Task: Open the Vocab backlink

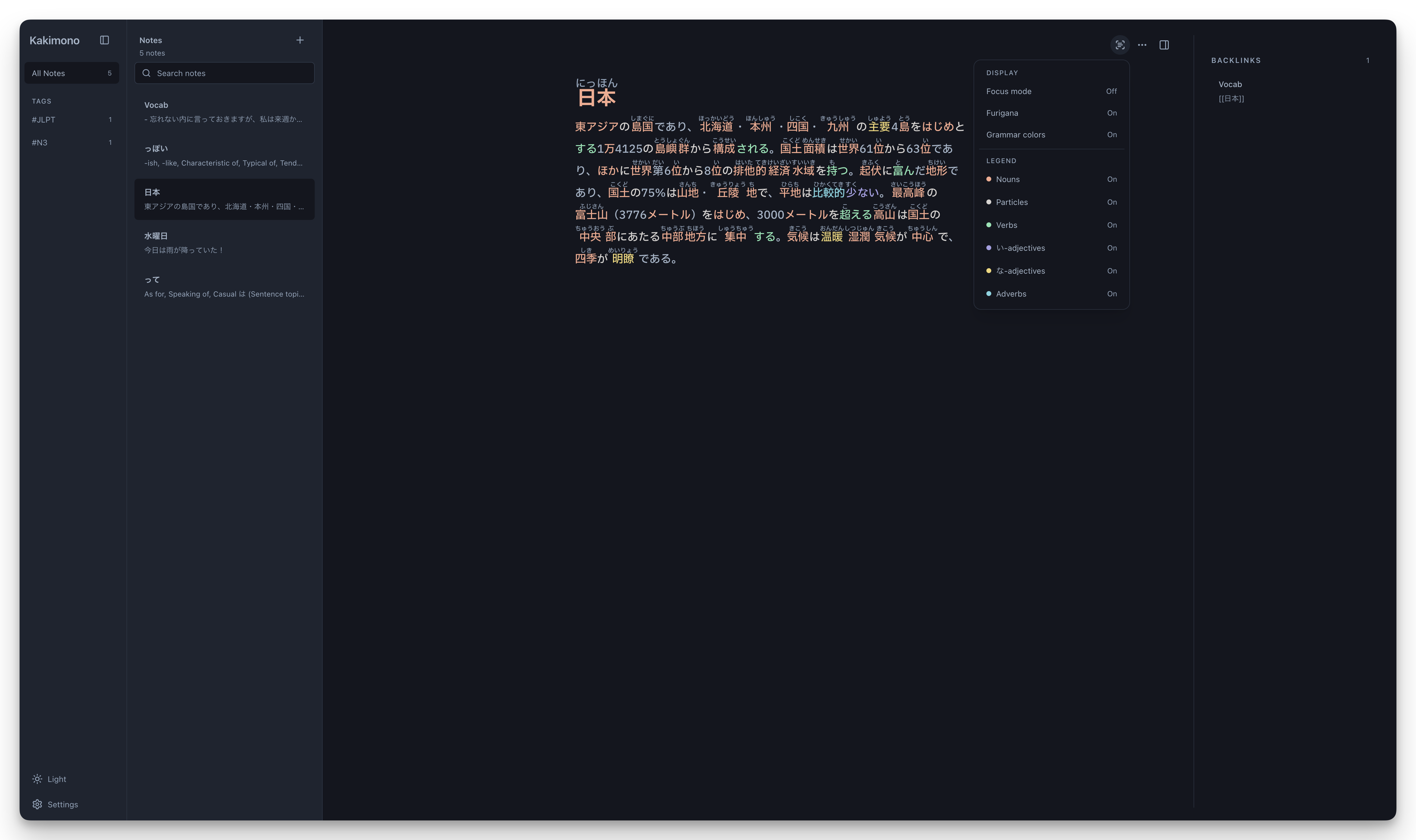Action: 1230,84
